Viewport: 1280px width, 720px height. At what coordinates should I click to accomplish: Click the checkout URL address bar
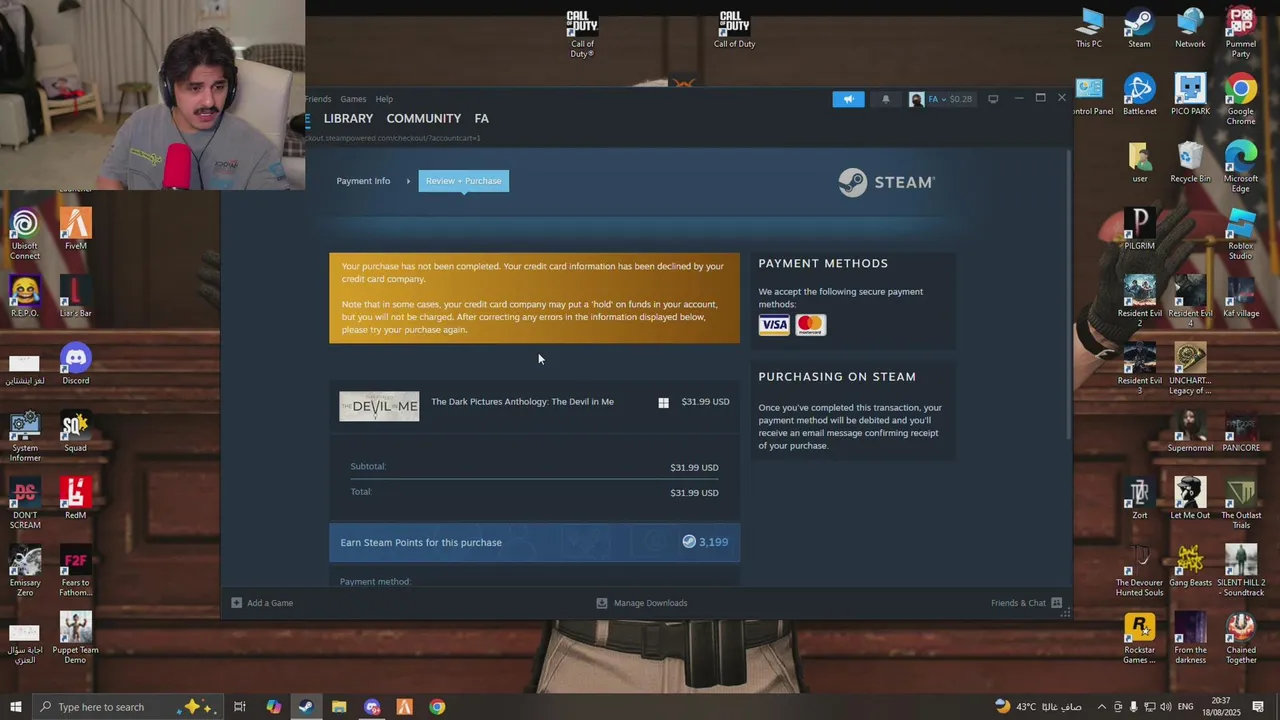(x=393, y=138)
